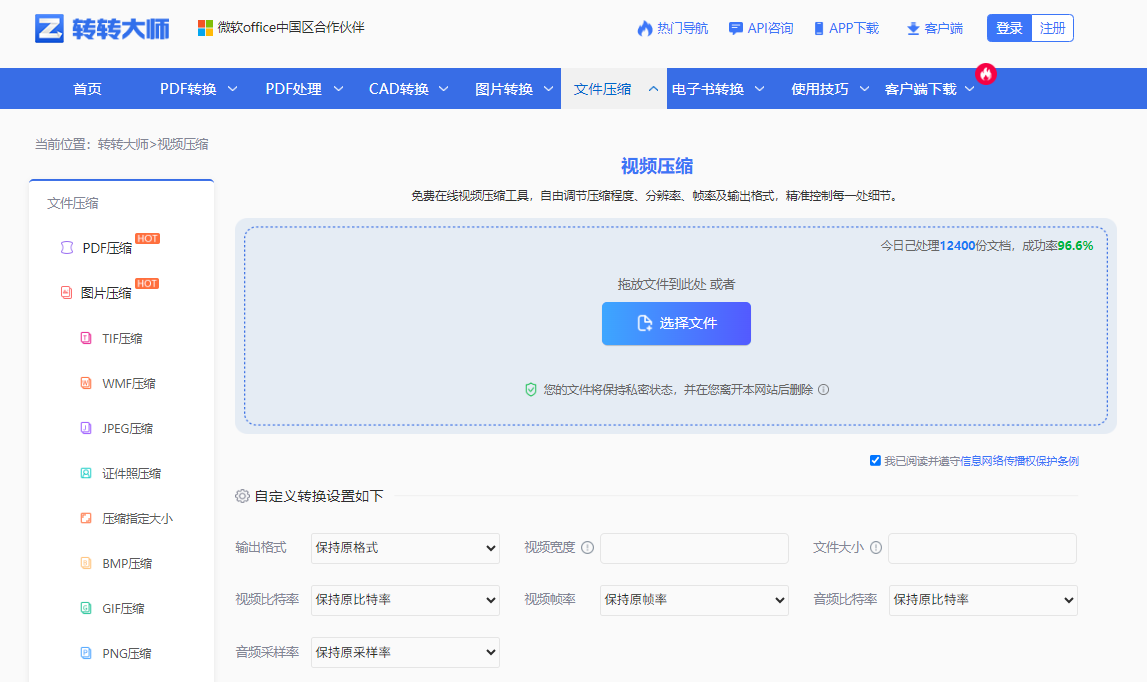Click the flame icon beside 热门导航
1147x682 pixels.
point(644,29)
